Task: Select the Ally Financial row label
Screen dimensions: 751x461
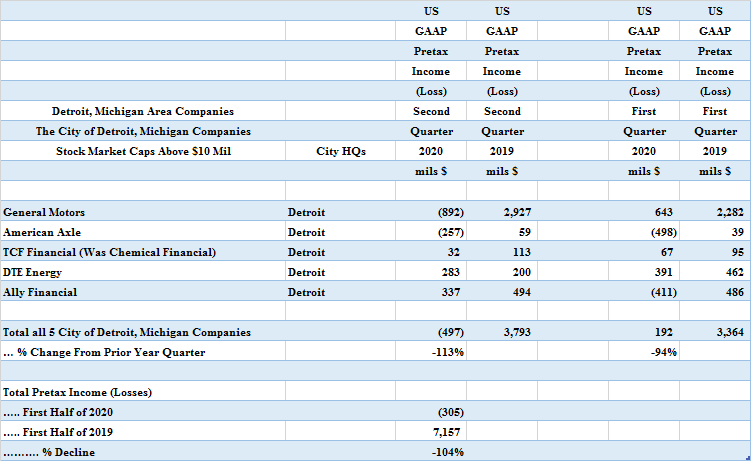Action: click(40, 292)
